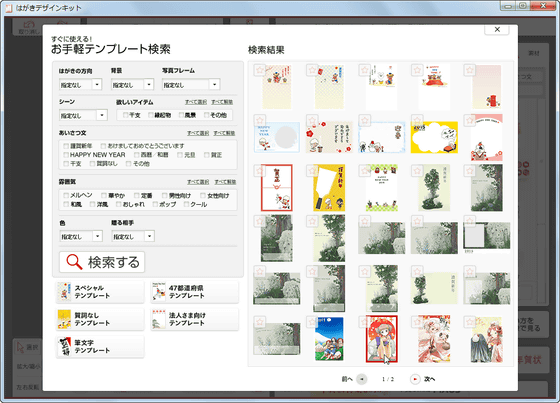Click すべて選択 link for あいさつ文

(x=198, y=133)
